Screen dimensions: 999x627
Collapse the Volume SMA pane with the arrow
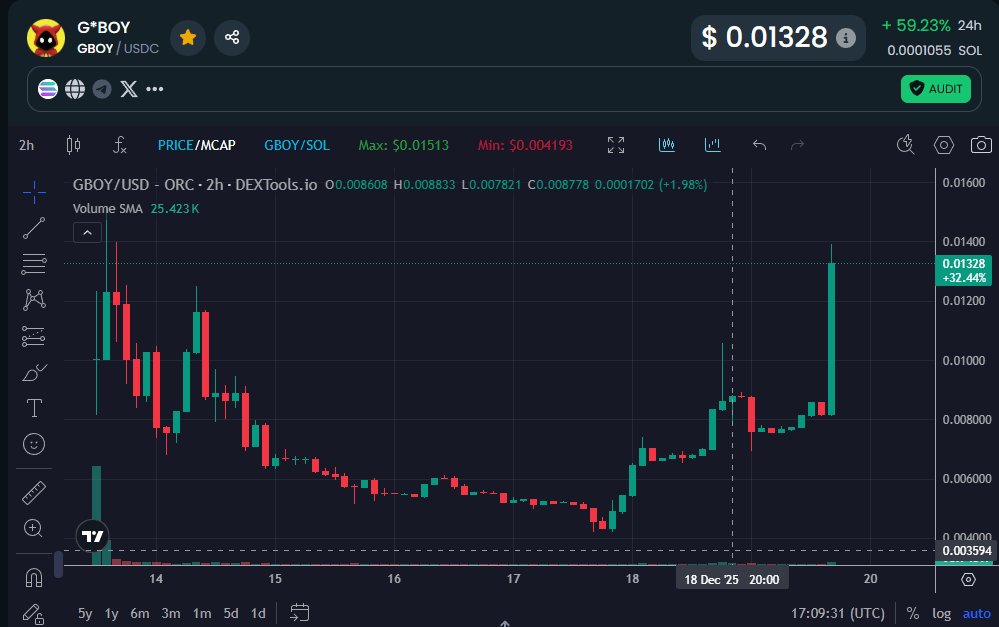(87, 231)
